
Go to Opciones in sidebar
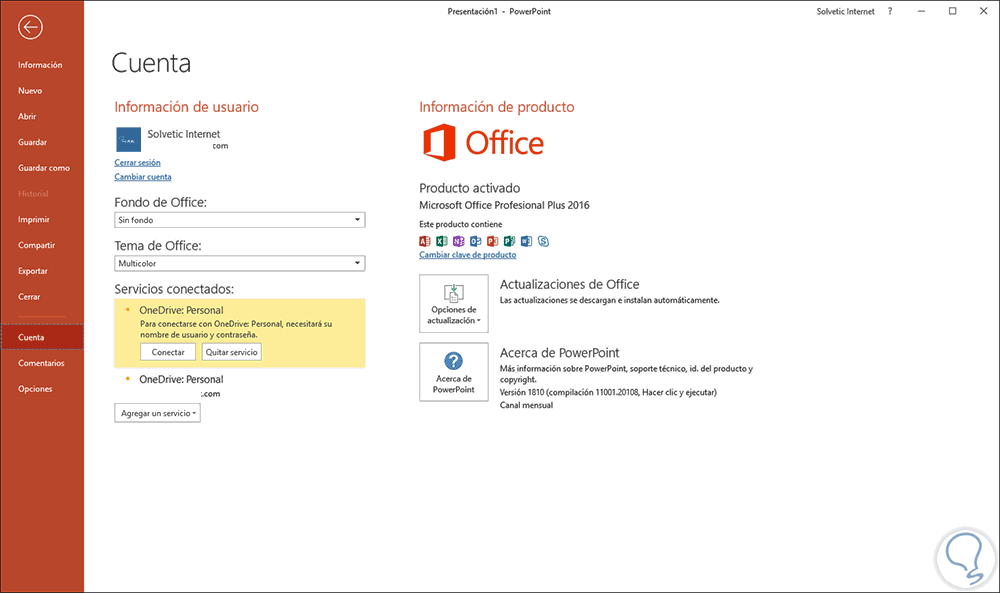point(35,389)
